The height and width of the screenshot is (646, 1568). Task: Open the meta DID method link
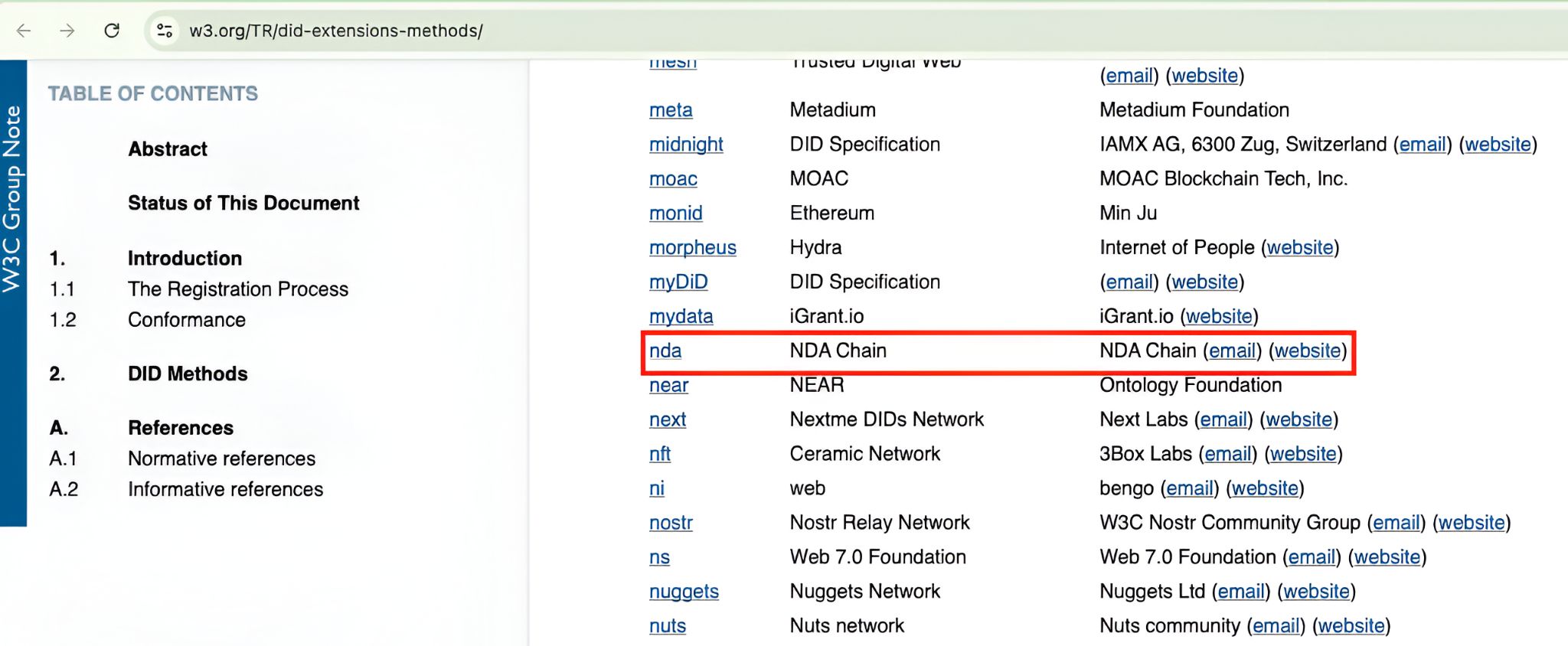[671, 110]
